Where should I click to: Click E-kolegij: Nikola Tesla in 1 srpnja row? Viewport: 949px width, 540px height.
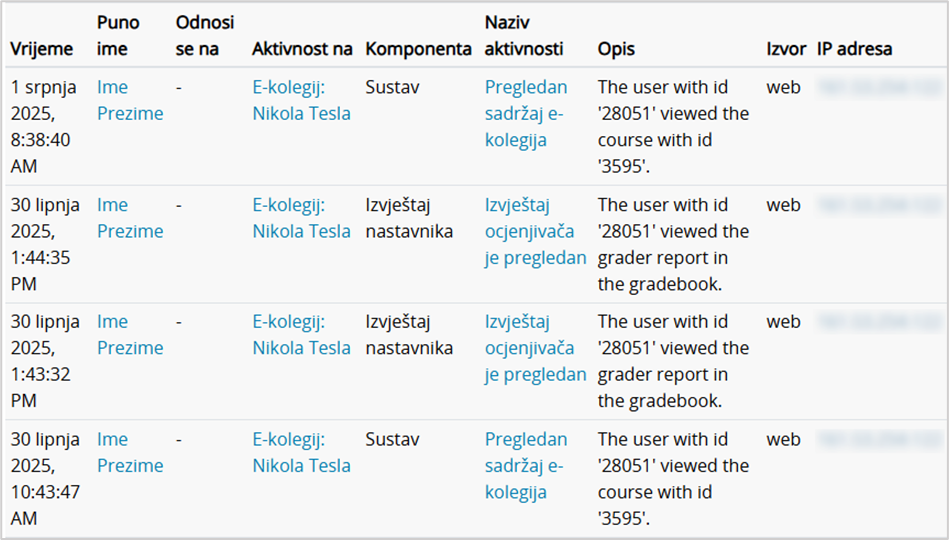(301, 100)
